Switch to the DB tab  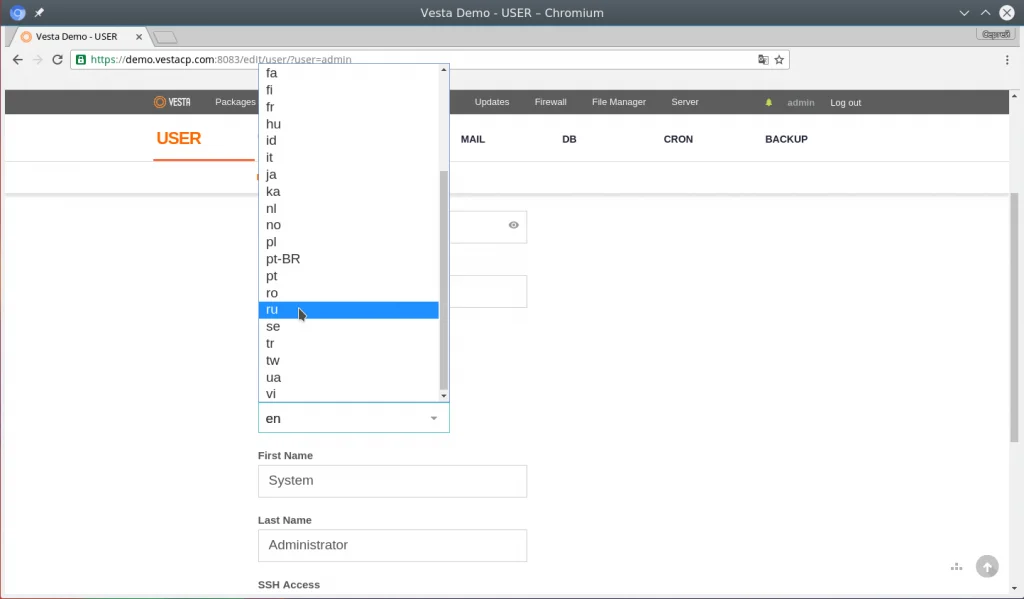(569, 139)
